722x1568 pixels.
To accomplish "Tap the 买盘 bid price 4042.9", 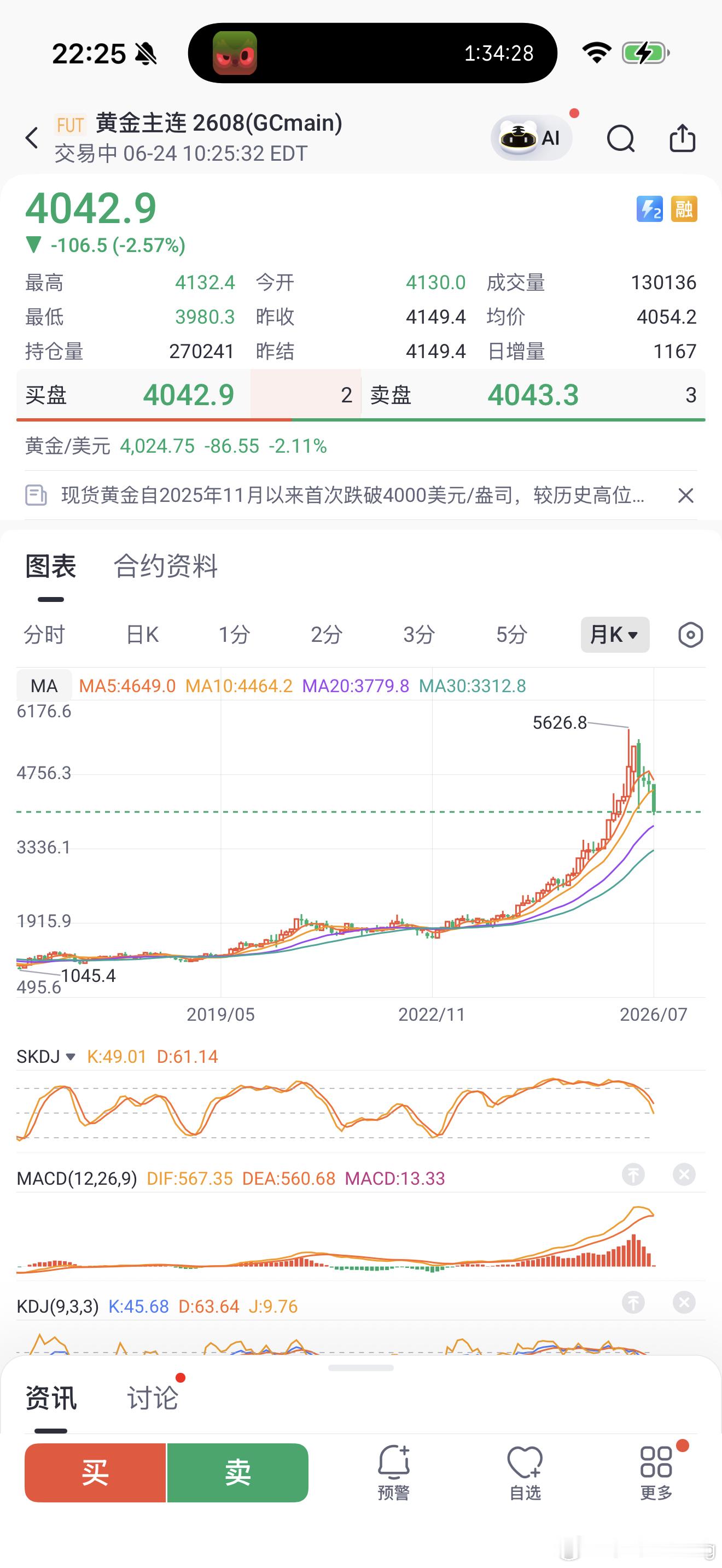I will [189, 395].
